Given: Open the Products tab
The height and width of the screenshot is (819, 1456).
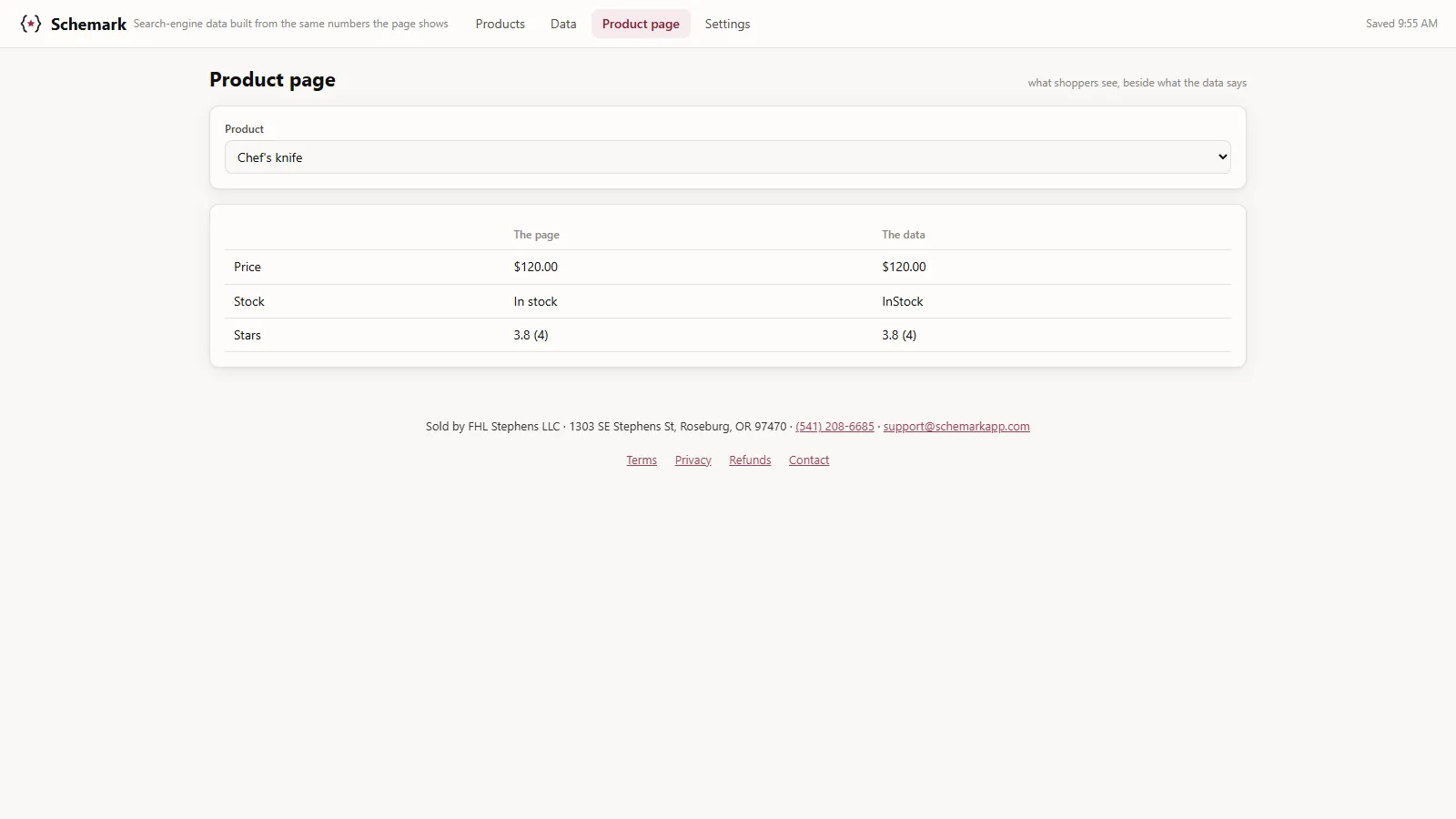Looking at the screenshot, I should tap(500, 24).
